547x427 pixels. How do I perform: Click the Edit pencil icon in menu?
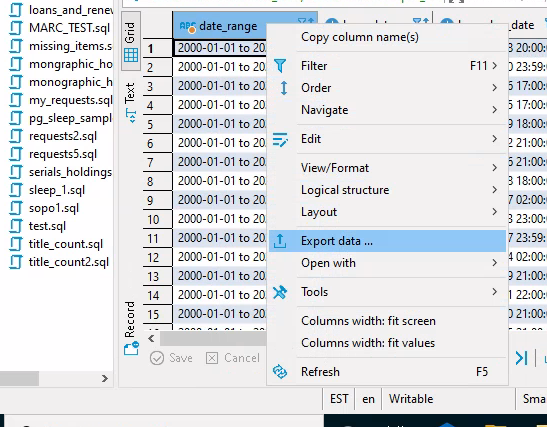pyautogui.click(x=280, y=140)
